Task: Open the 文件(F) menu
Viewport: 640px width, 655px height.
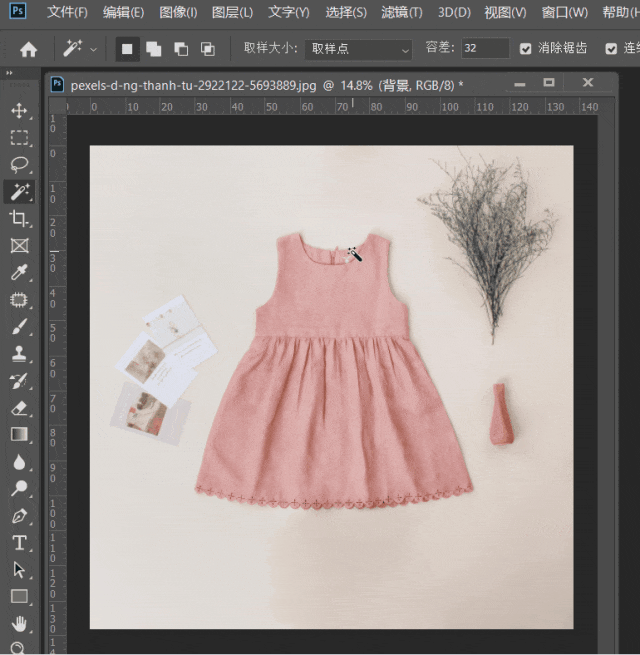Action: pyautogui.click(x=67, y=12)
